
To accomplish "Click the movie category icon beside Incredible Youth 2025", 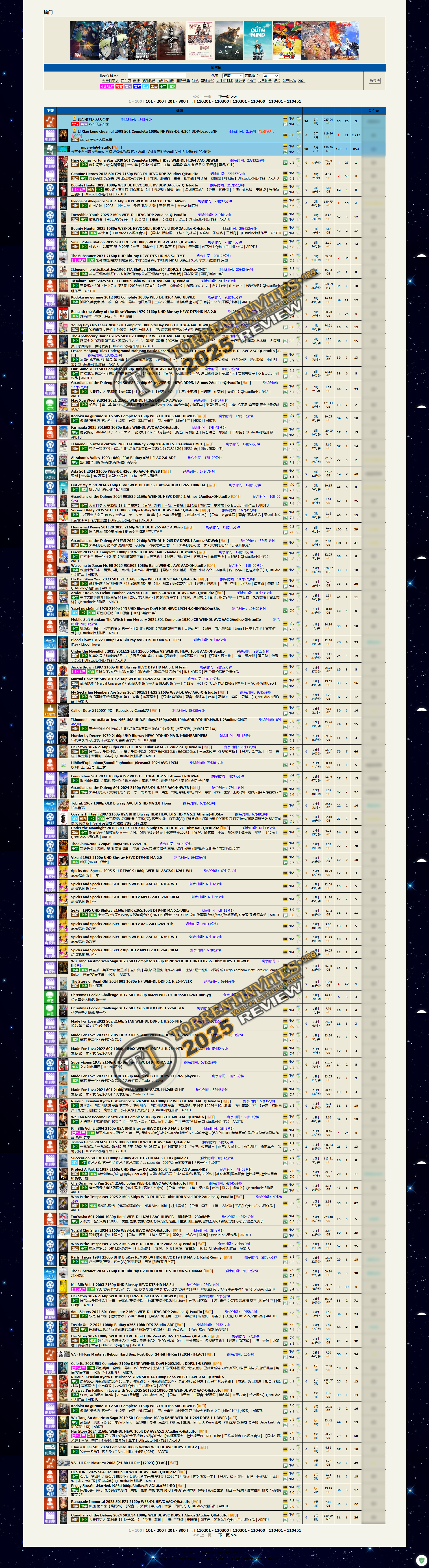I will (x=50, y=217).
